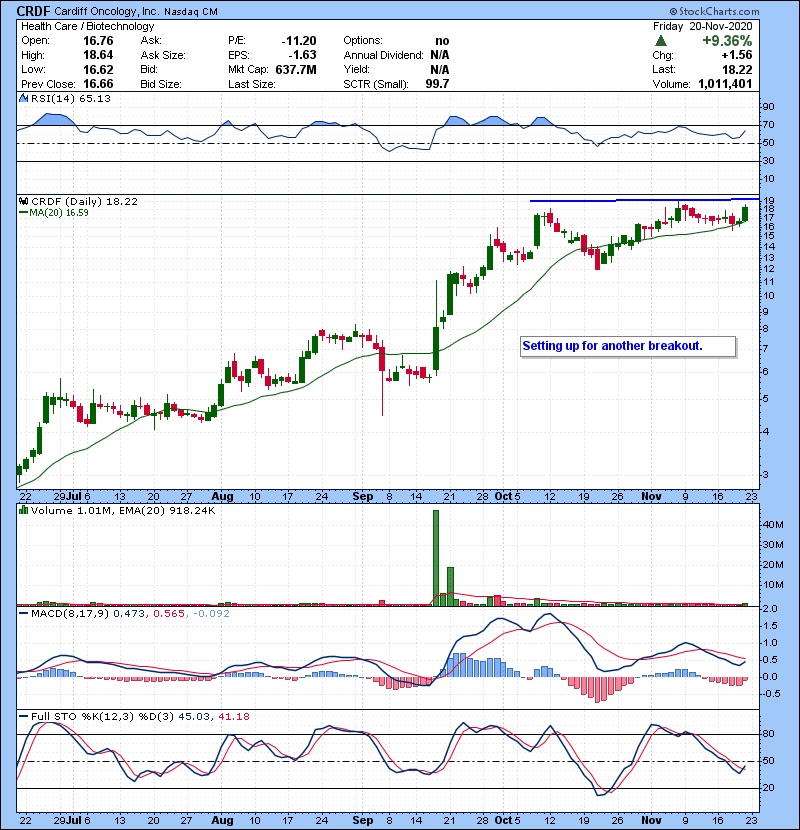Screen dimensions: 800x830
Task: Click the MACD(8,17,9) indicator label
Action: click(70, 614)
